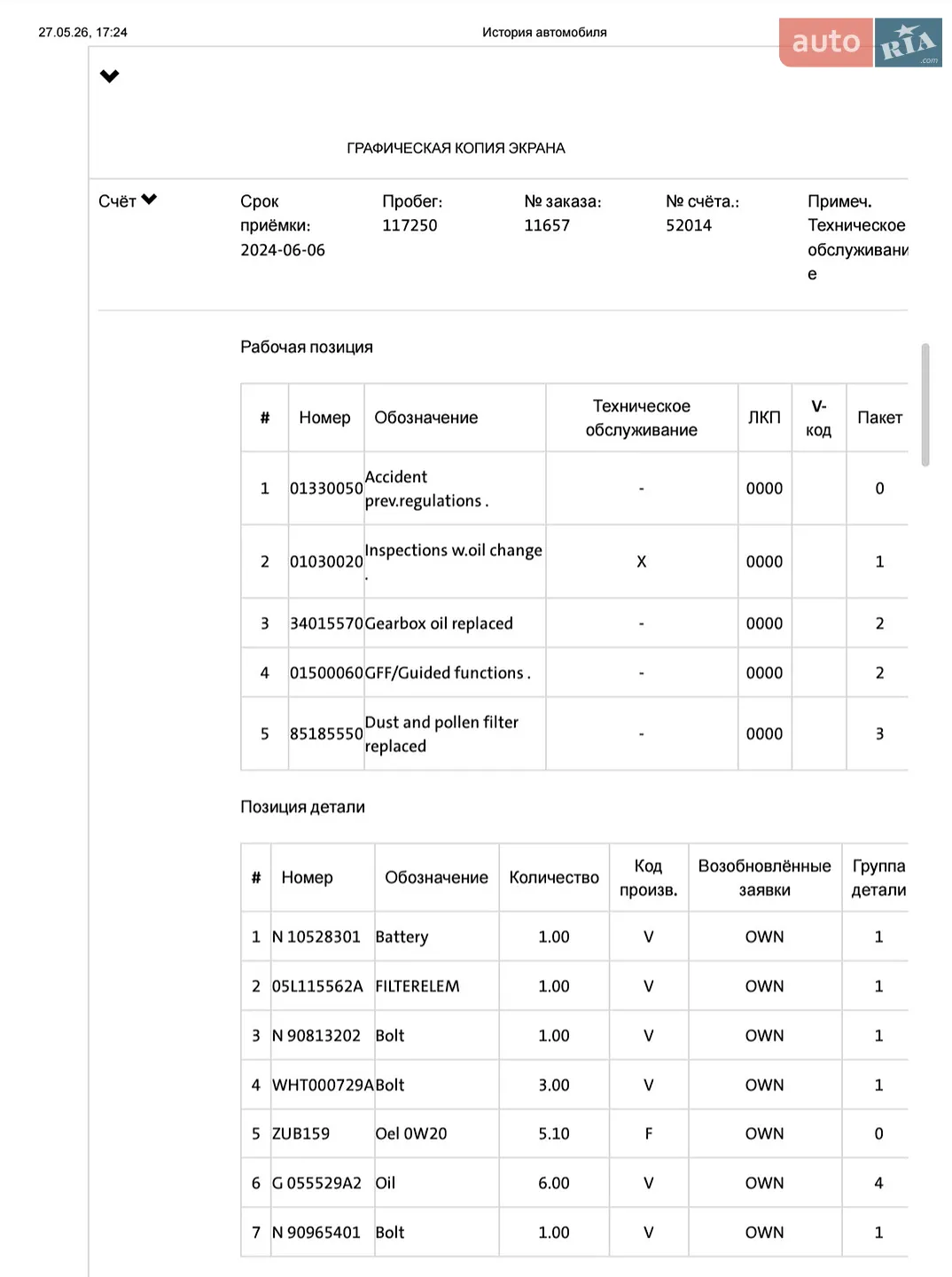Select the Oel 0W20 part entry
The width and height of the screenshot is (952, 1277).
(x=411, y=1133)
